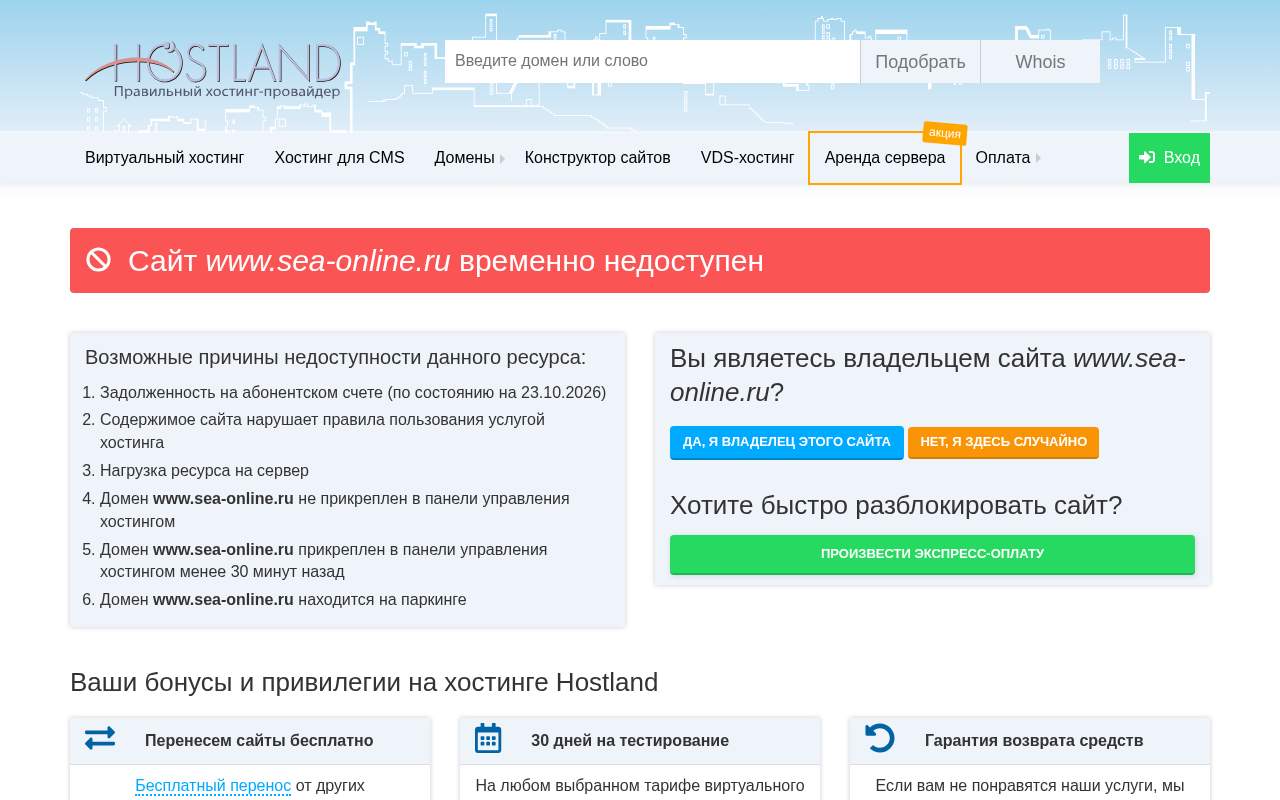Click reason 'Нагрузка ресурса на сервер'

(204, 471)
